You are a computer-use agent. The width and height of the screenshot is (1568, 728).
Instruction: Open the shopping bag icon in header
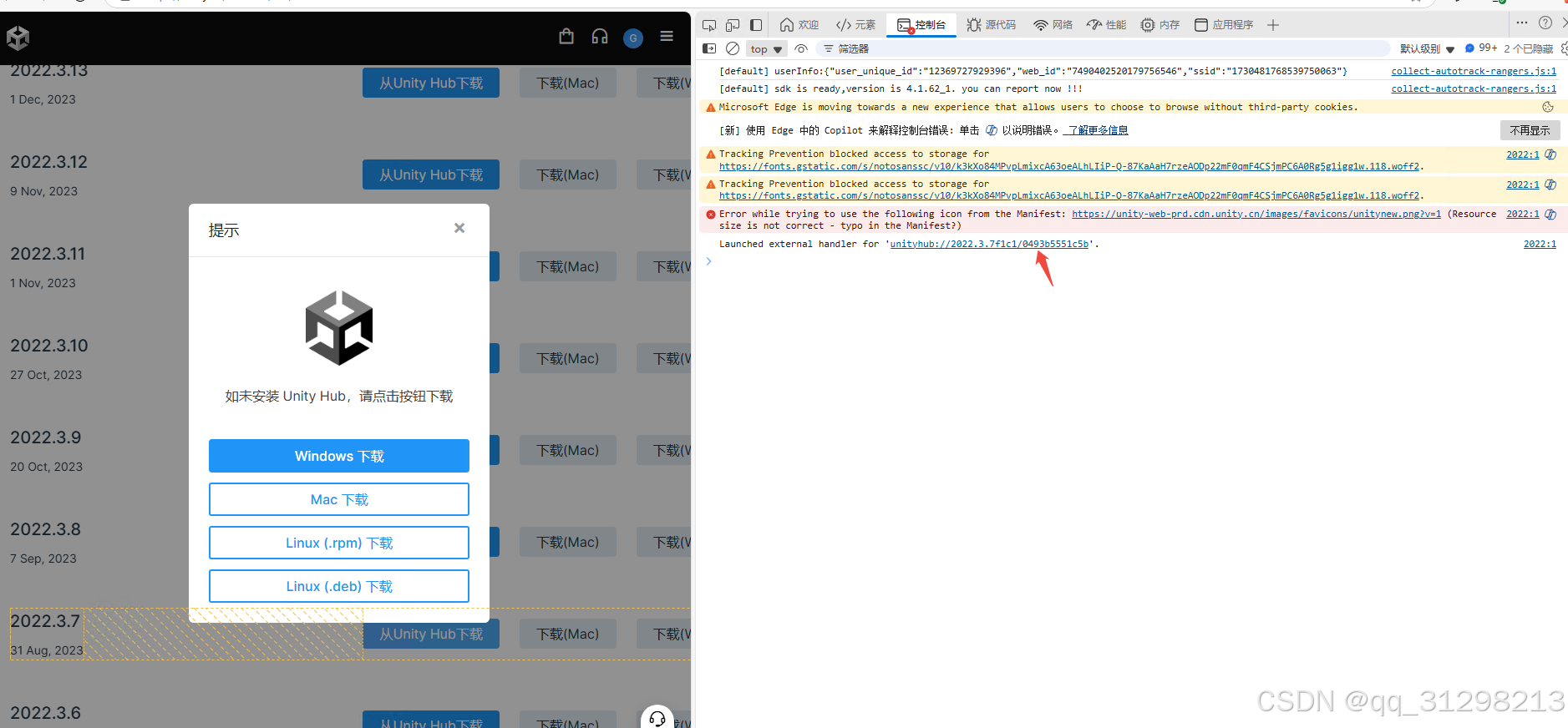click(566, 36)
